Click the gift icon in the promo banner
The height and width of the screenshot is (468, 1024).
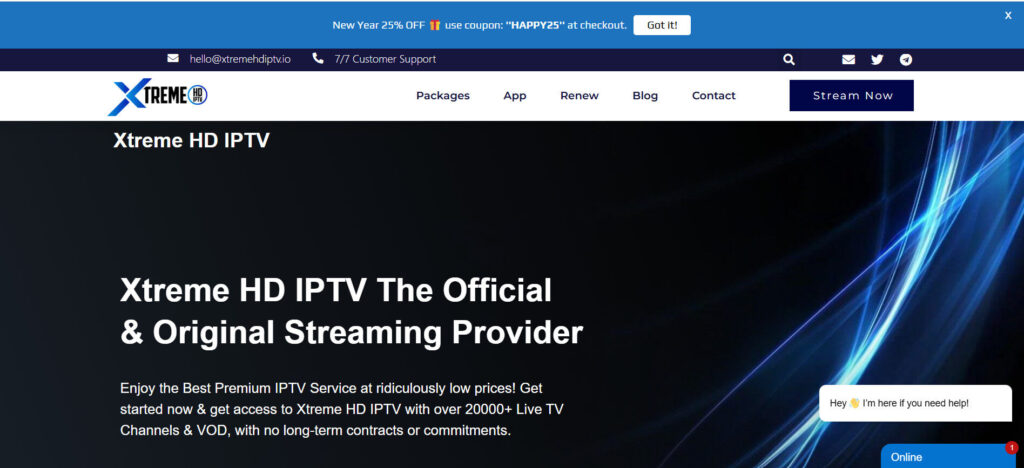click(435, 25)
